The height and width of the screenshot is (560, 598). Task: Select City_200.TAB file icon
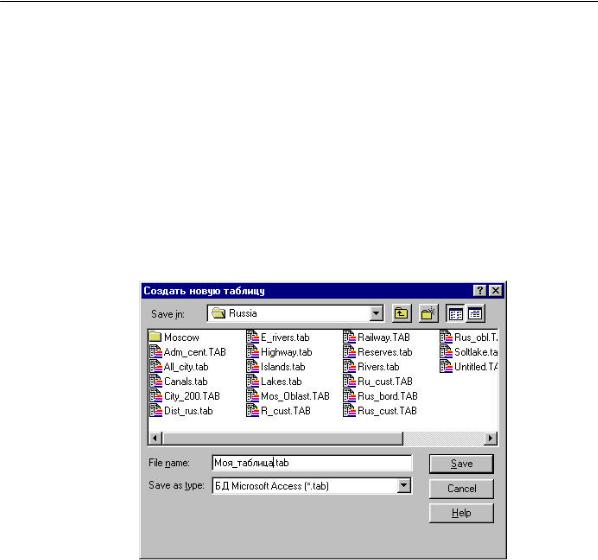pos(155,396)
